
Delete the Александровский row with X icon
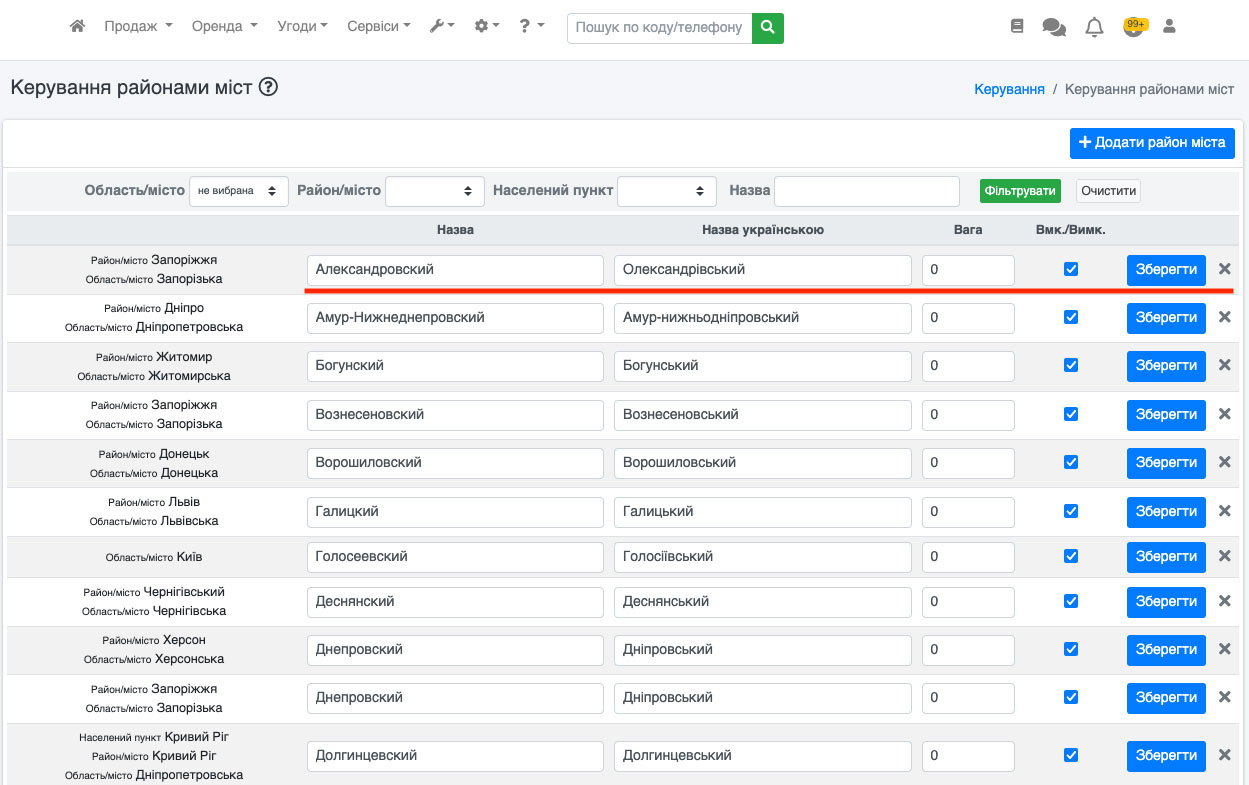1224,269
